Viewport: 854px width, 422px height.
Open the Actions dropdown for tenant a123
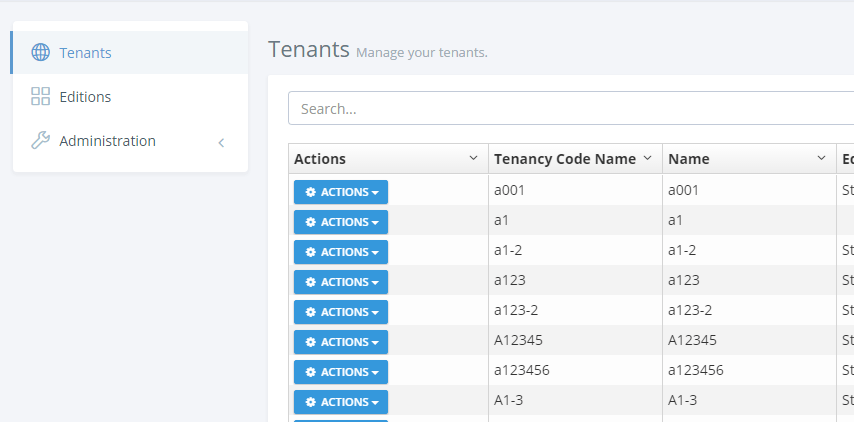(341, 282)
